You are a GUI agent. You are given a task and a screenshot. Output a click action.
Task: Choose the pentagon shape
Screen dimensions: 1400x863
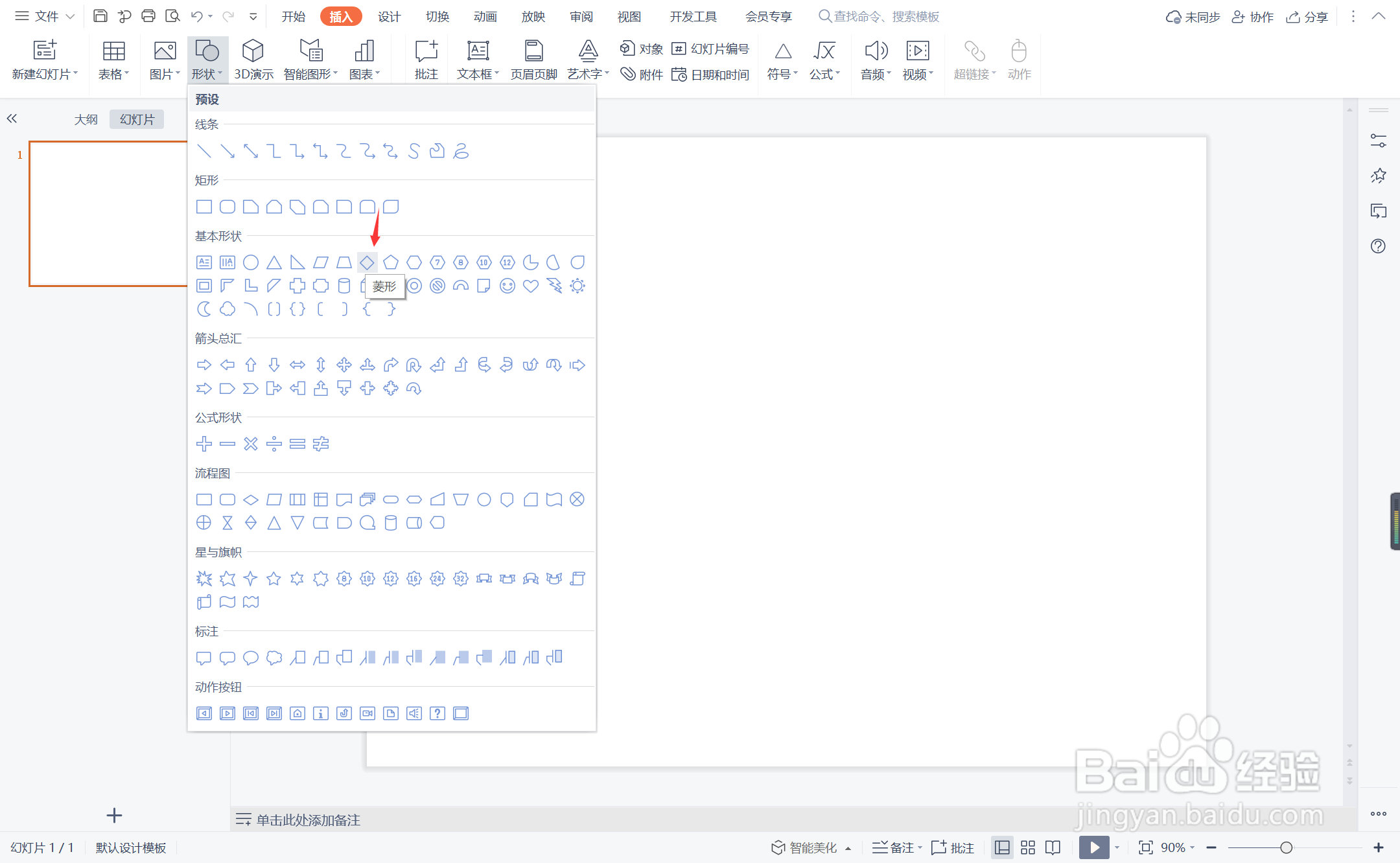(391, 262)
